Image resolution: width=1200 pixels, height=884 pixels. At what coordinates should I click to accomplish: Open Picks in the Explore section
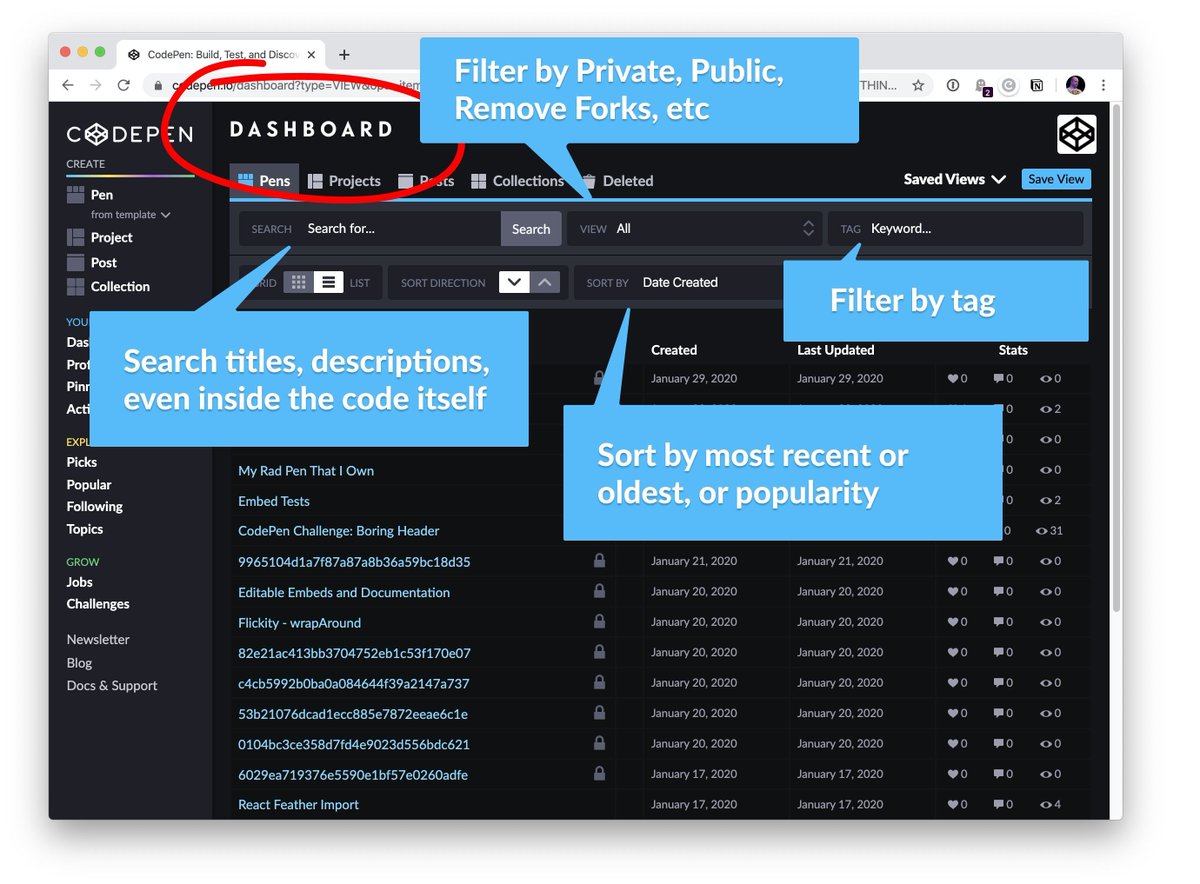coord(82,462)
